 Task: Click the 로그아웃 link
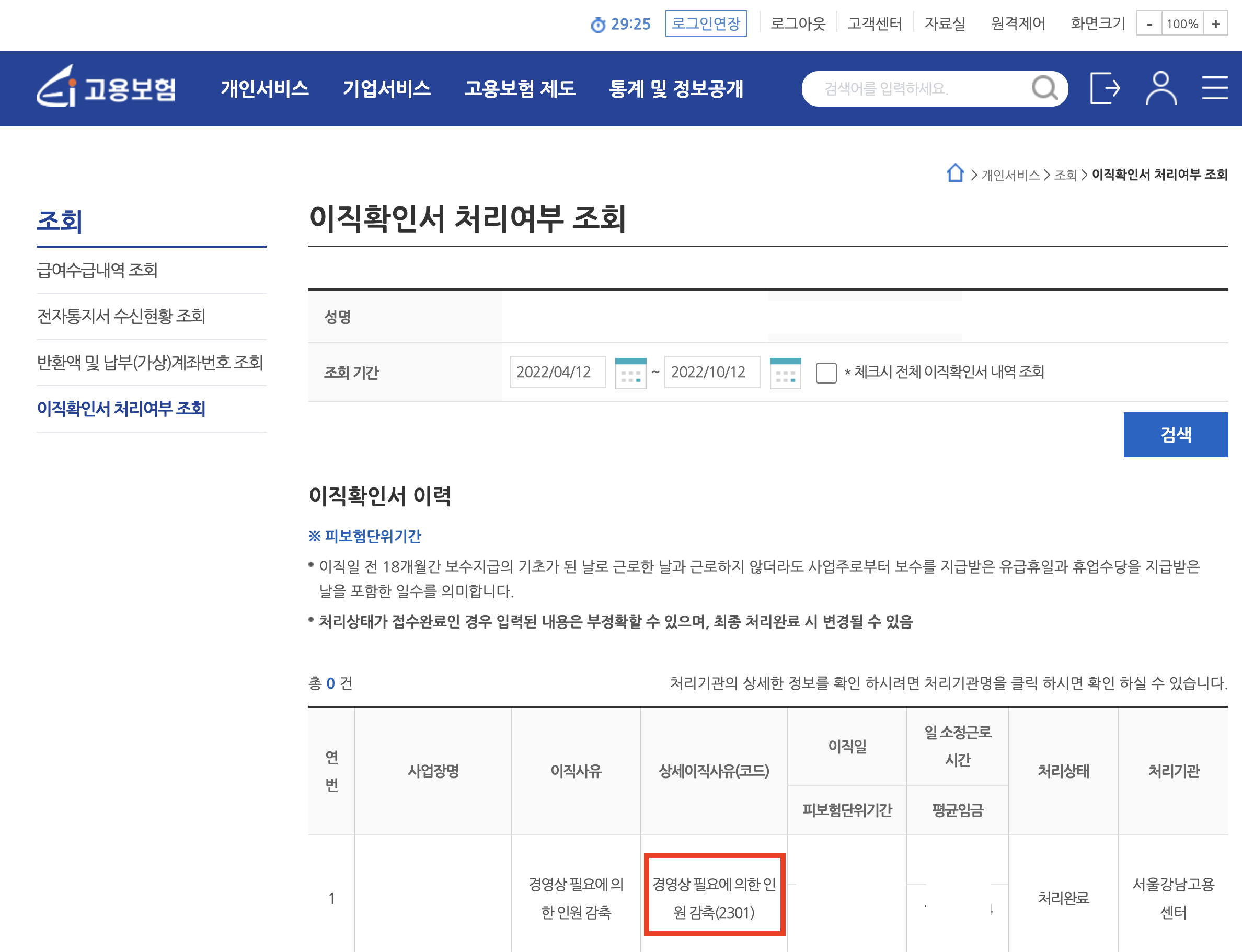click(x=798, y=23)
